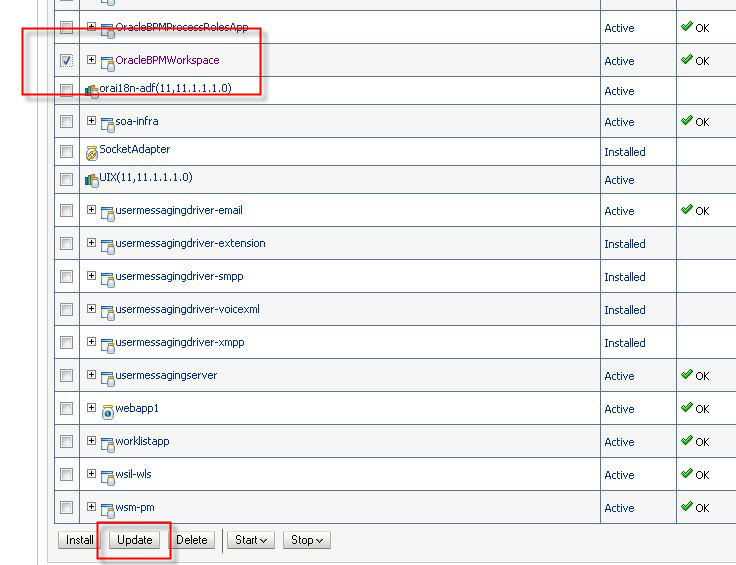Open the Stop dropdown button
736x565 pixels.
pos(307,540)
